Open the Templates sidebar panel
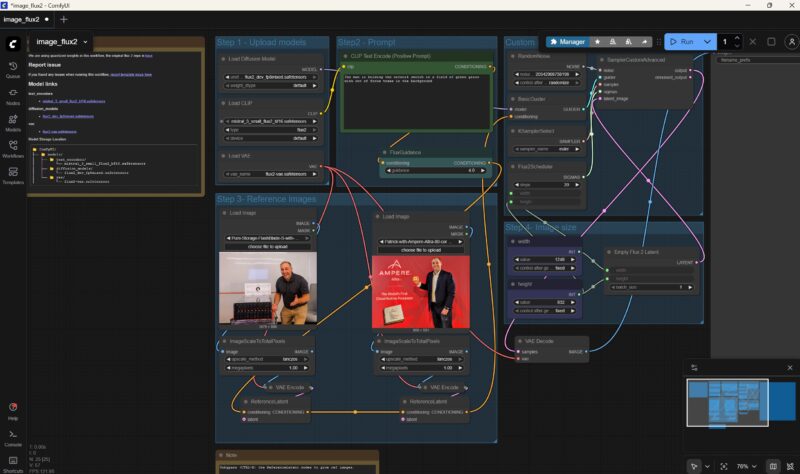This screenshot has height=474, width=800. pos(13,177)
